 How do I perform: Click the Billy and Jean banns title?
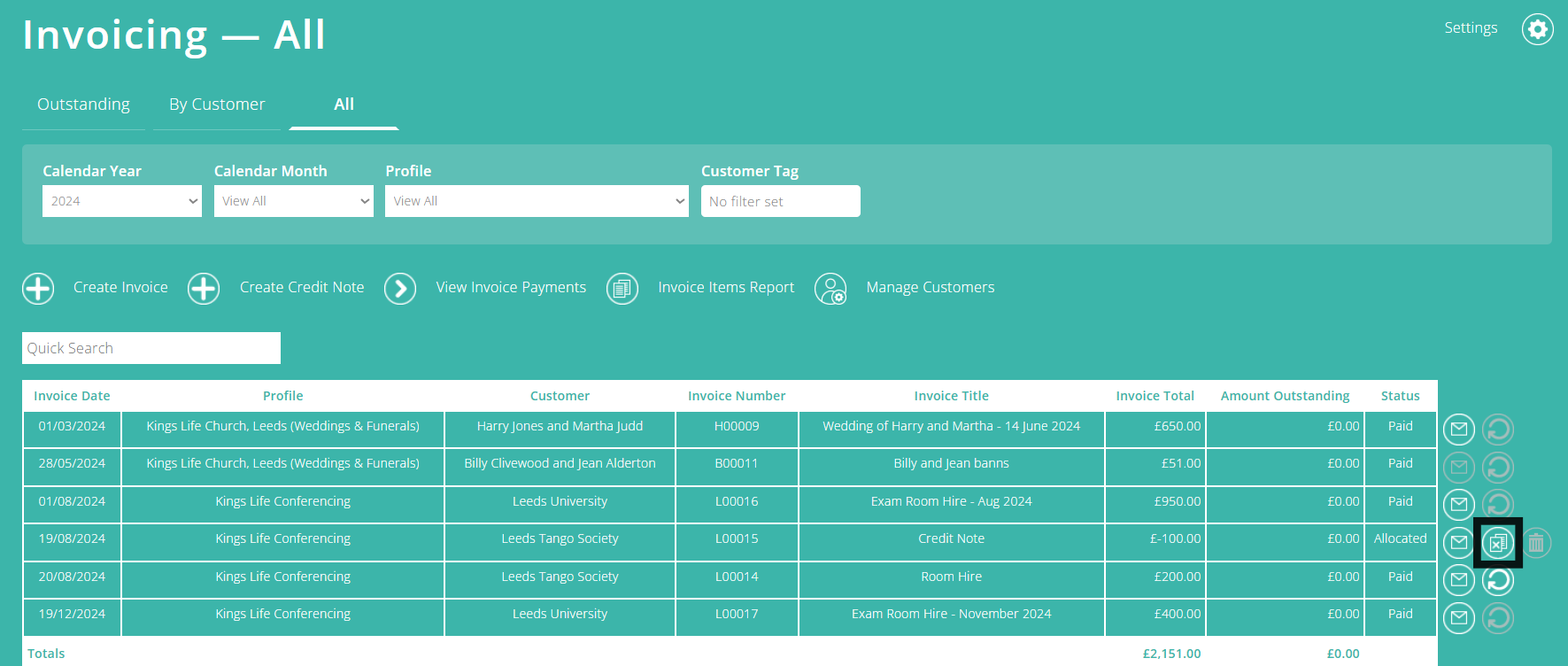click(952, 463)
